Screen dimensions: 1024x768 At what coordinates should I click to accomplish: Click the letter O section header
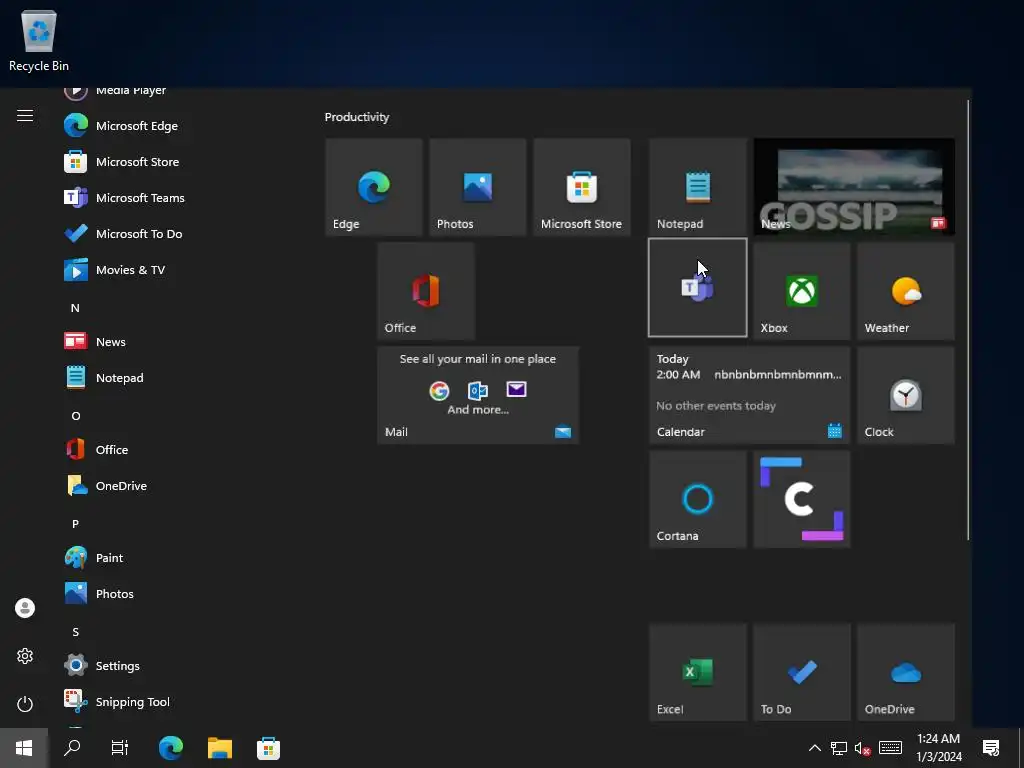pyautogui.click(x=76, y=415)
